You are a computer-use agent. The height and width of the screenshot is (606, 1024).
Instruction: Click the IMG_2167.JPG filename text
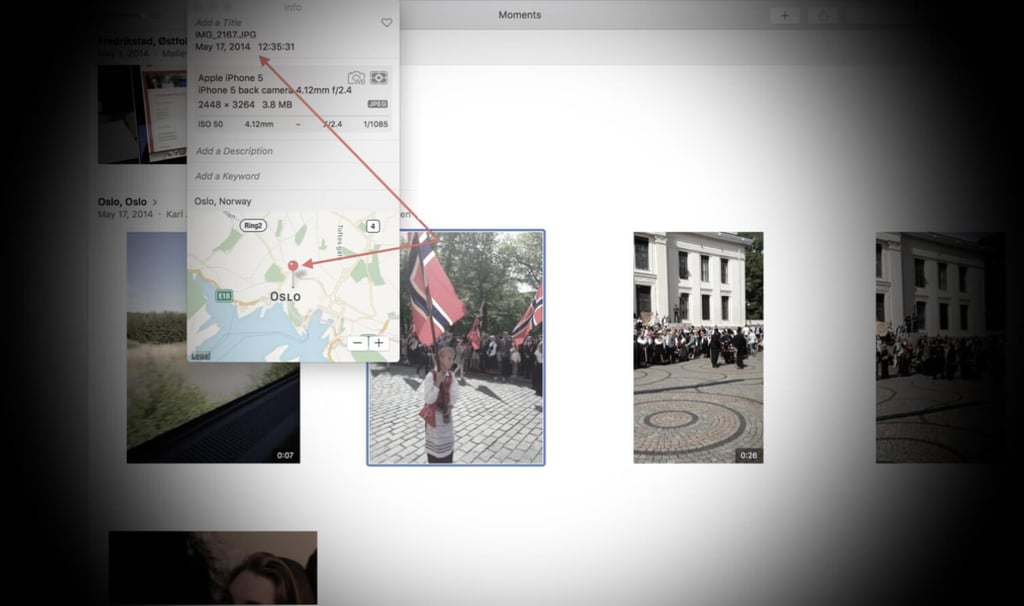tap(225, 35)
